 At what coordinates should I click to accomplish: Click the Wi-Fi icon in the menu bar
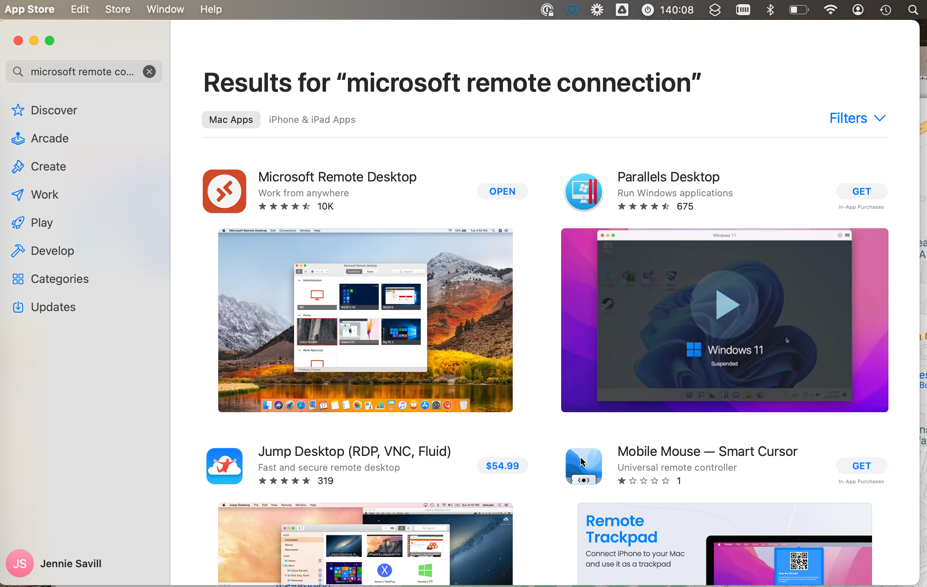(x=830, y=9)
